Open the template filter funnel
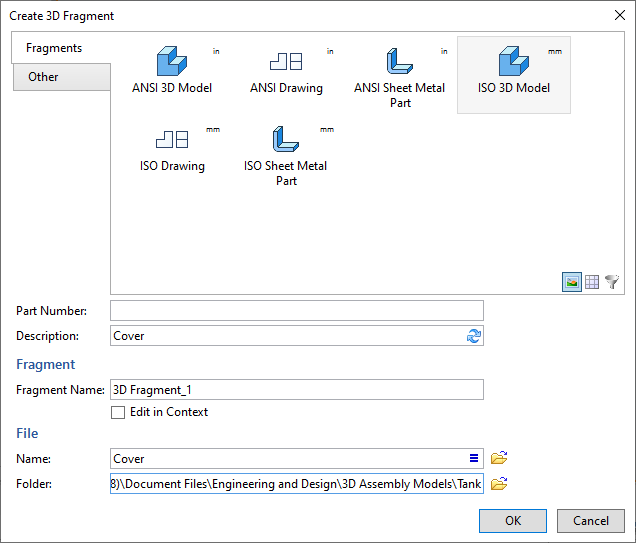Viewport: 636px width, 543px height. pyautogui.click(x=612, y=282)
